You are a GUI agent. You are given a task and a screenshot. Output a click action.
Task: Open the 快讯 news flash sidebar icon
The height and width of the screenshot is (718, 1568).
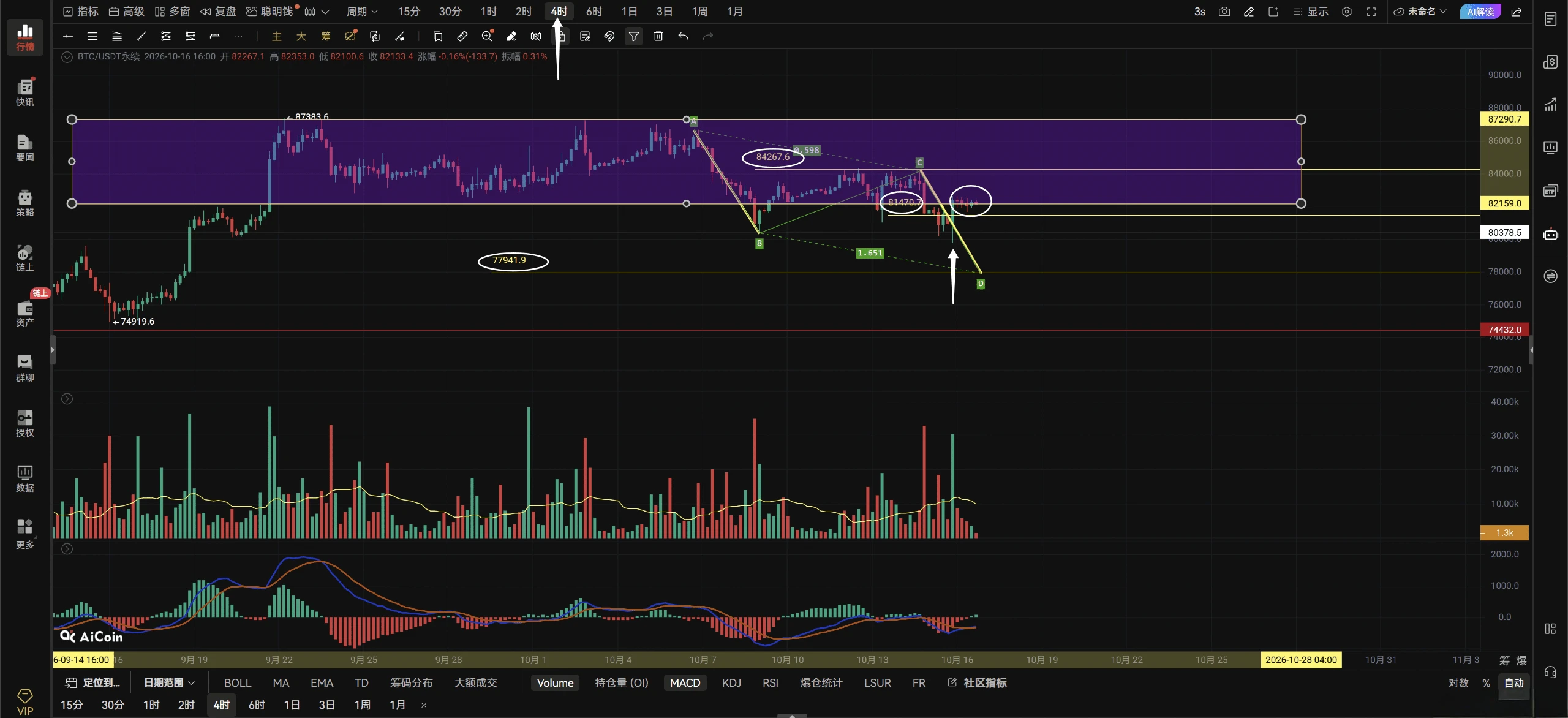click(24, 92)
